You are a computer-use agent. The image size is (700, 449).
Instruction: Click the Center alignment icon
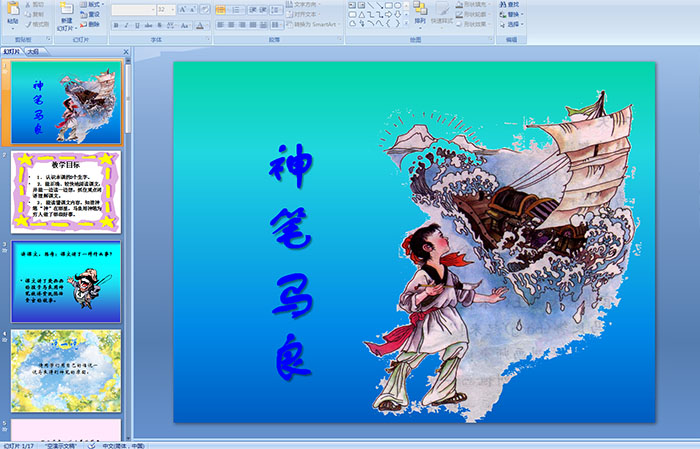231,25
